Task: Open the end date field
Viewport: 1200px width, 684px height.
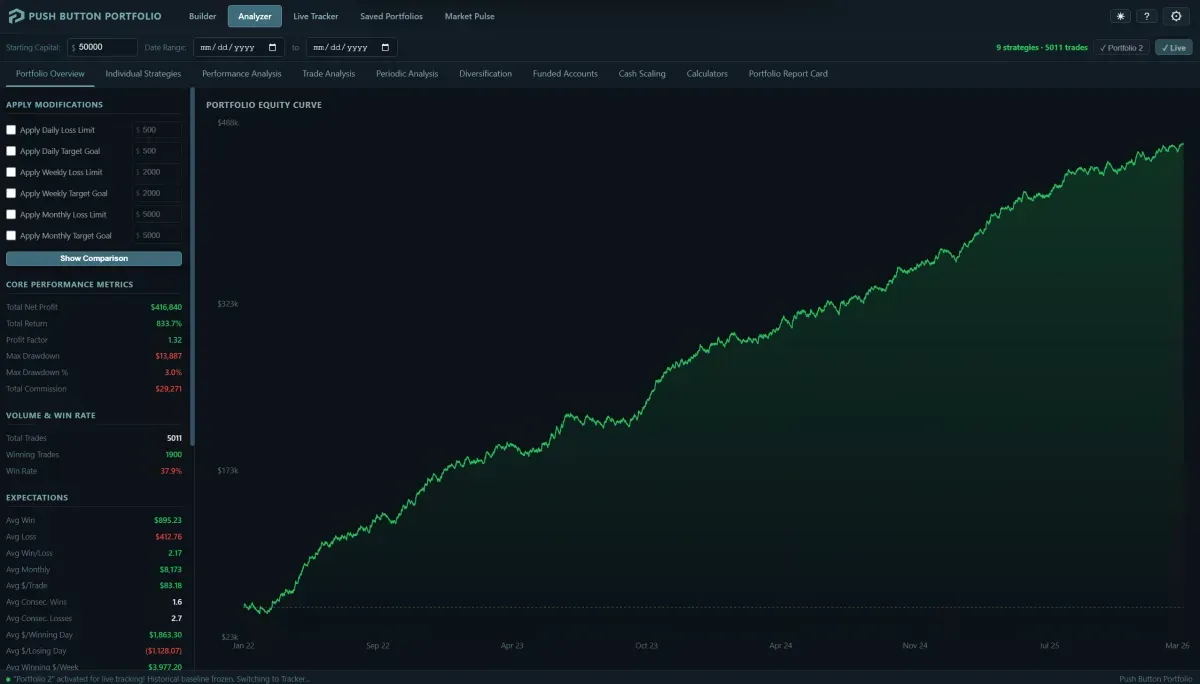Action: [351, 47]
